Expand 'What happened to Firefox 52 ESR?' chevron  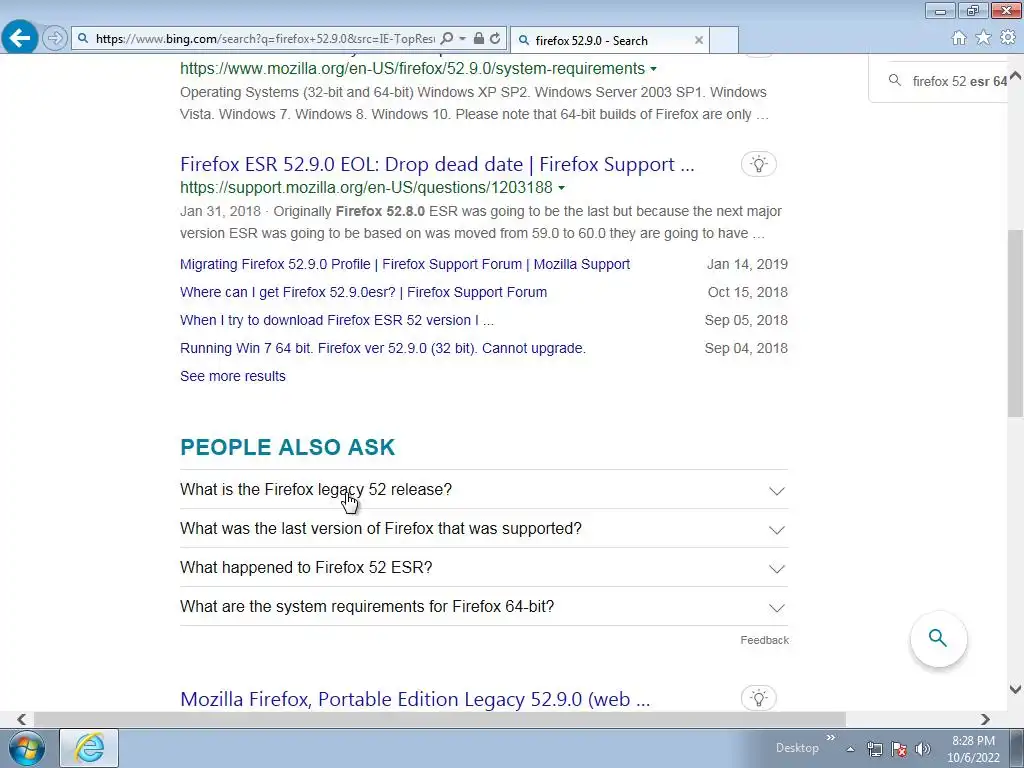pyautogui.click(x=776, y=569)
